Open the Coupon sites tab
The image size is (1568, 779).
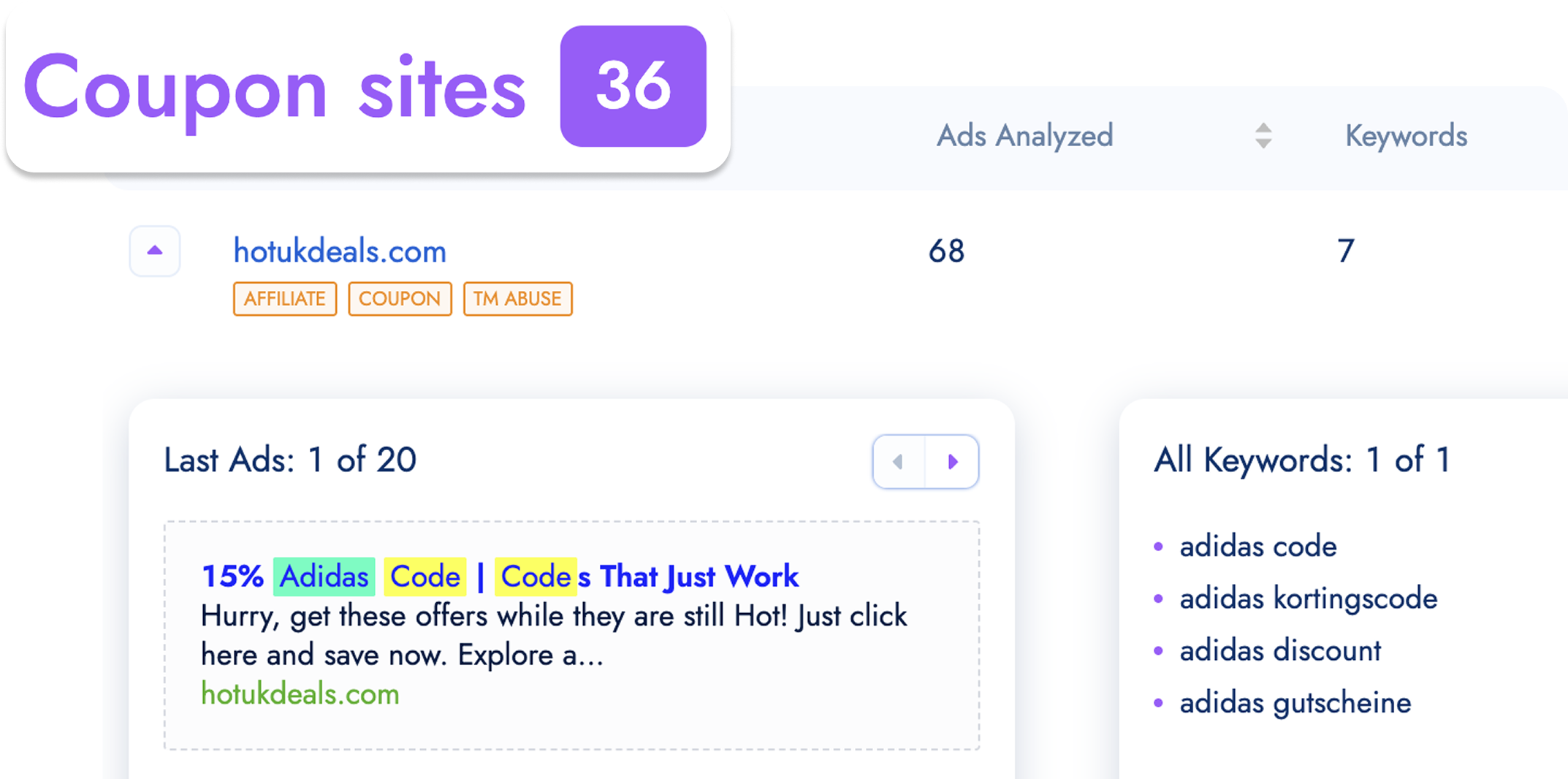tap(274, 89)
